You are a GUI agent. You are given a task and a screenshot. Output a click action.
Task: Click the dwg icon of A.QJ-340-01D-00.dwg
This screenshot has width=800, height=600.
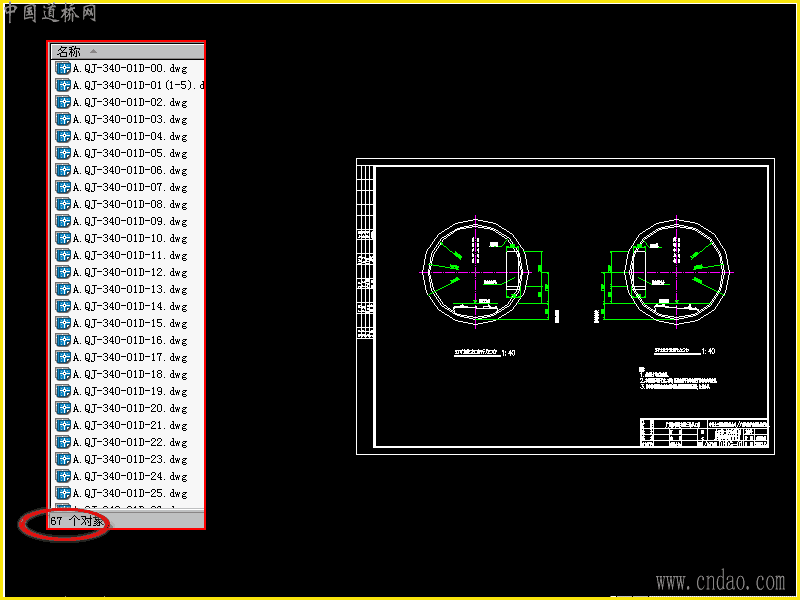click(x=63, y=68)
